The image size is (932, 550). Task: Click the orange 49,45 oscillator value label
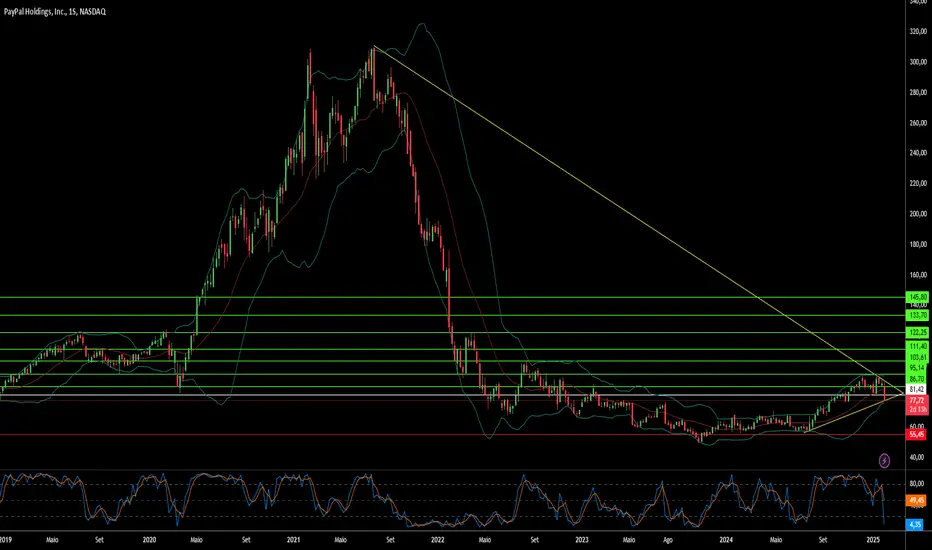(917, 501)
